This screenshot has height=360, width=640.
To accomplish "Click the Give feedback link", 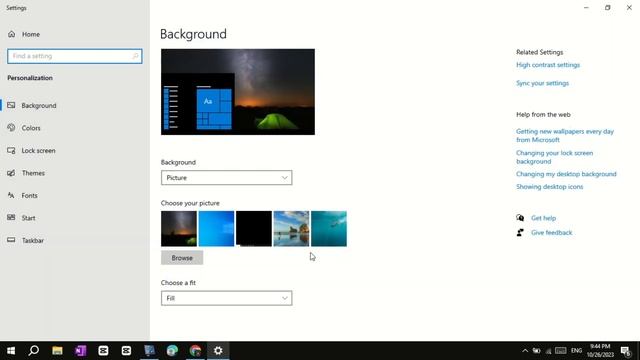I will (x=551, y=233).
